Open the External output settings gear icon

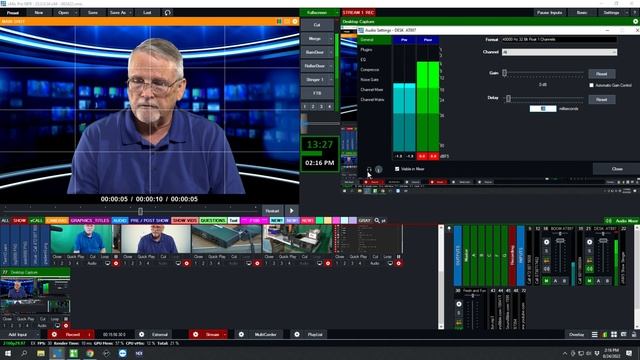[142, 334]
